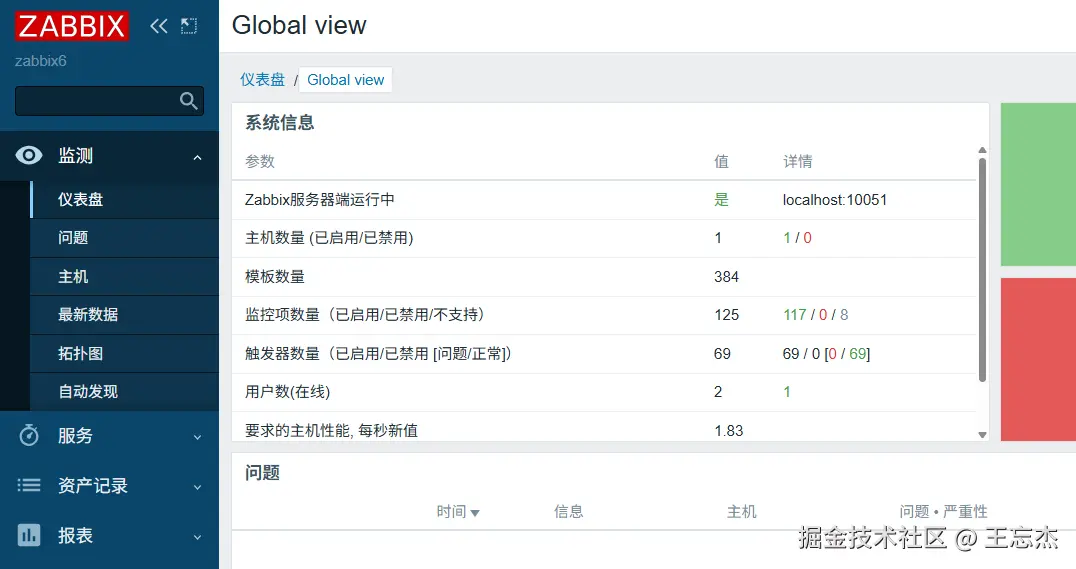Click the search magnifier icon

click(189, 101)
